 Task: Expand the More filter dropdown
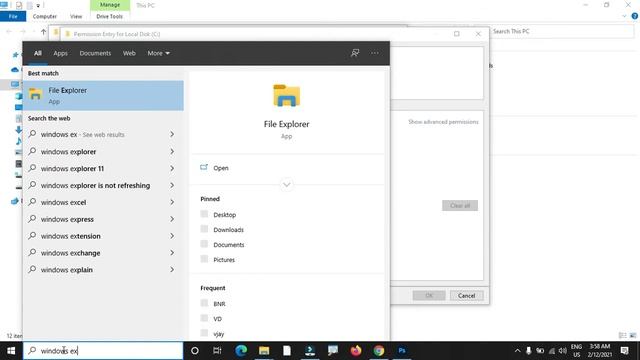(158, 53)
